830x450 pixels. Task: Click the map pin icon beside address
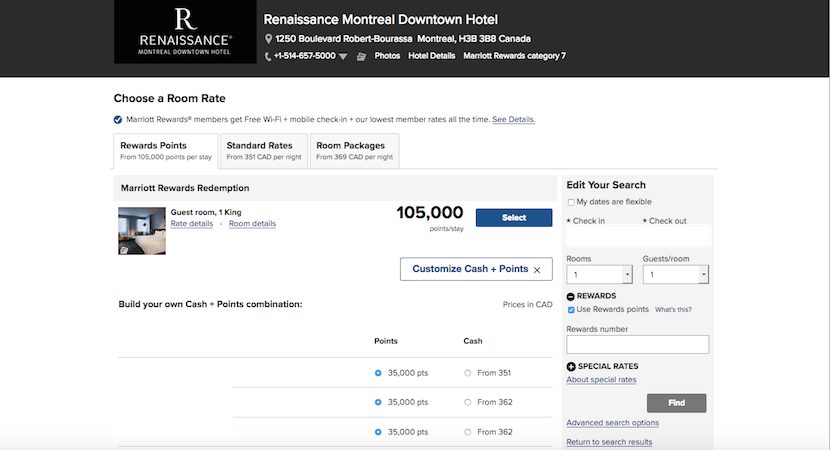(269, 38)
